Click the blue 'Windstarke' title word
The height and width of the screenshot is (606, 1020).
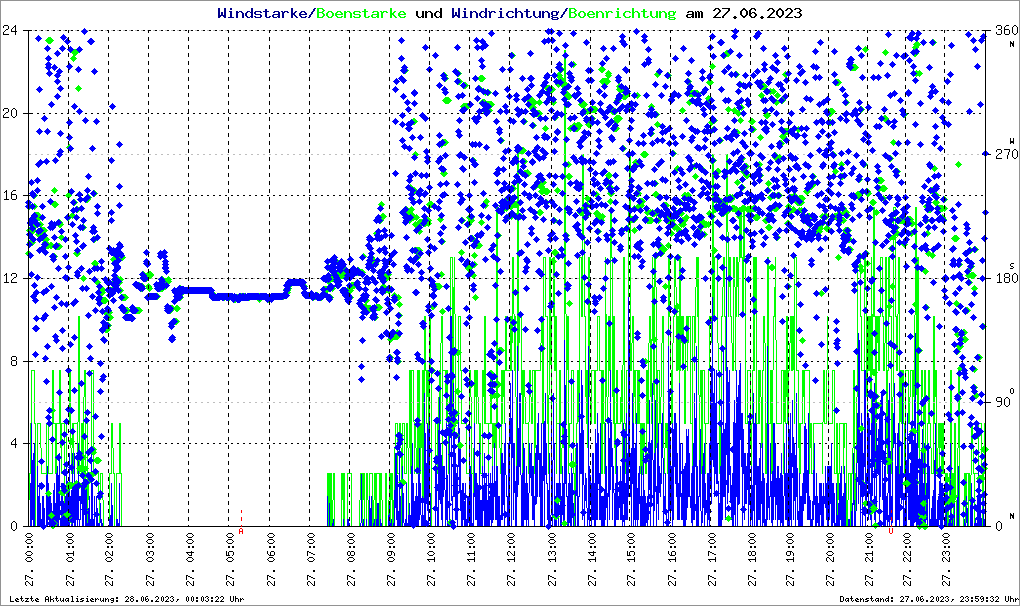pos(264,13)
